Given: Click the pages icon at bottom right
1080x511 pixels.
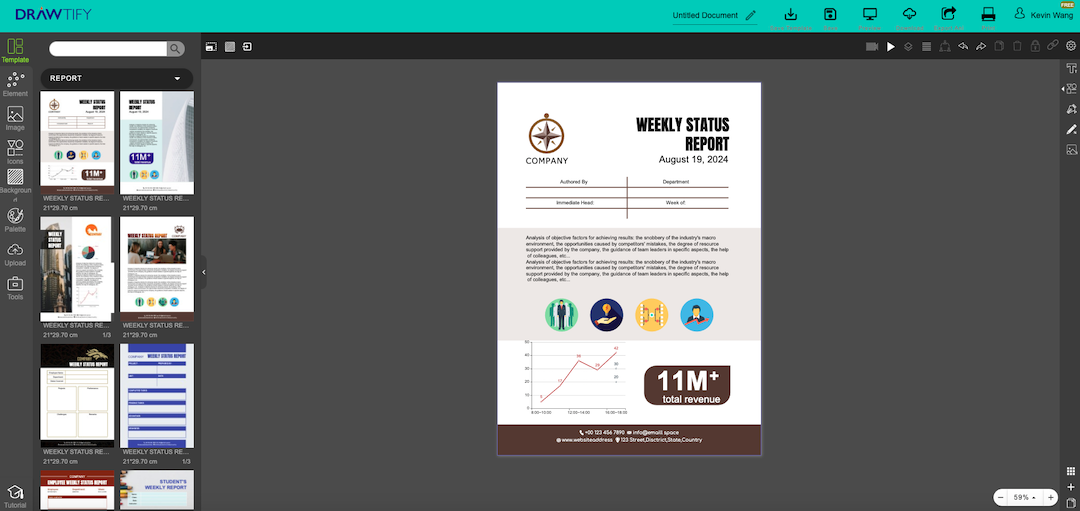Looking at the screenshot, I should coord(1070,502).
